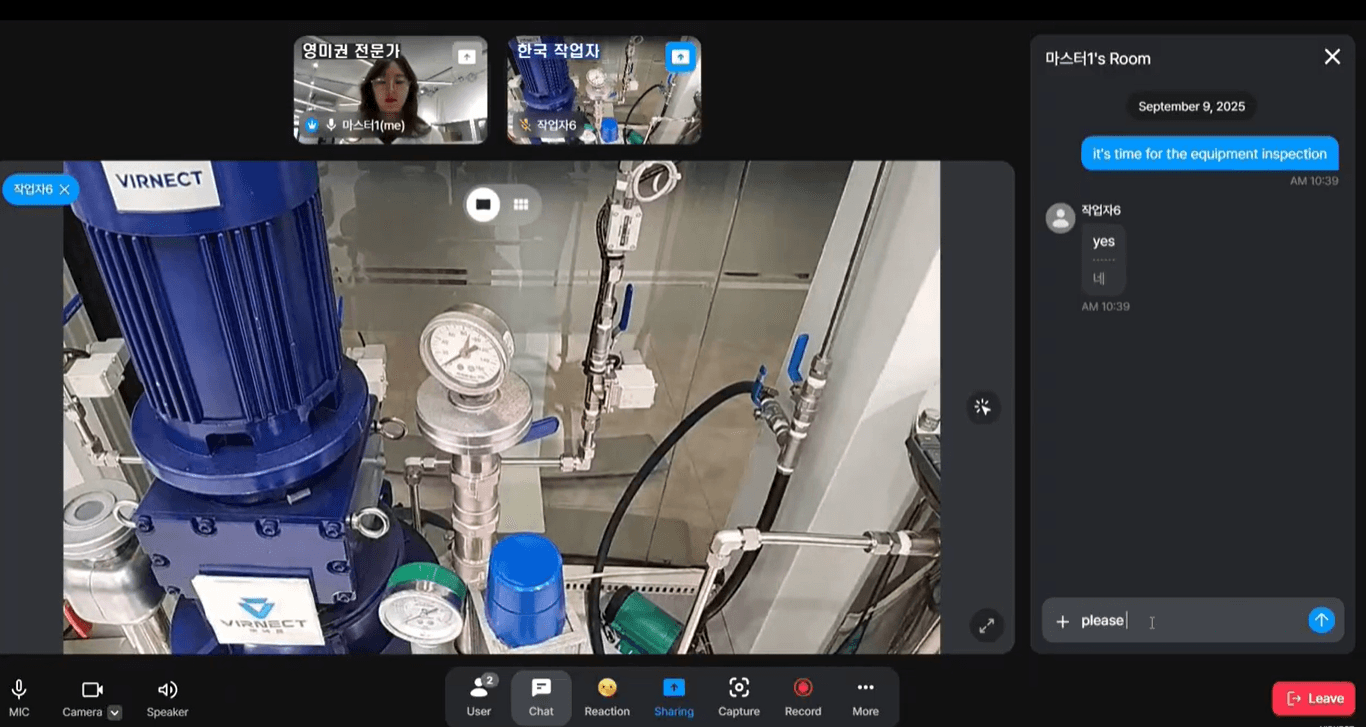Open the More options menu
The height and width of the screenshot is (727, 1366).
(x=865, y=697)
